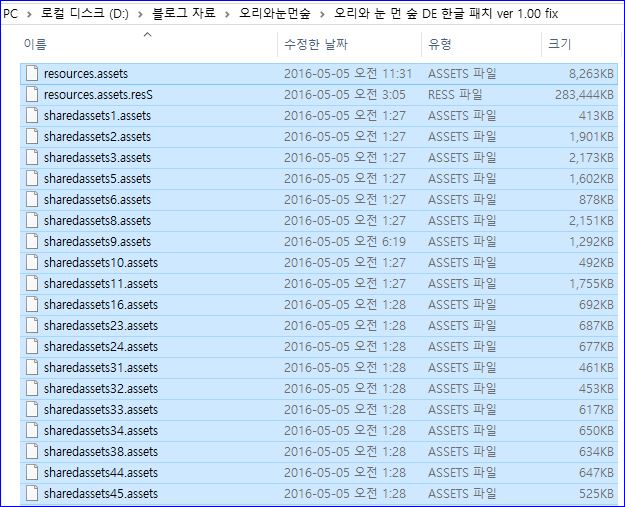Select the sharedassets5.assets file name

tap(97, 179)
